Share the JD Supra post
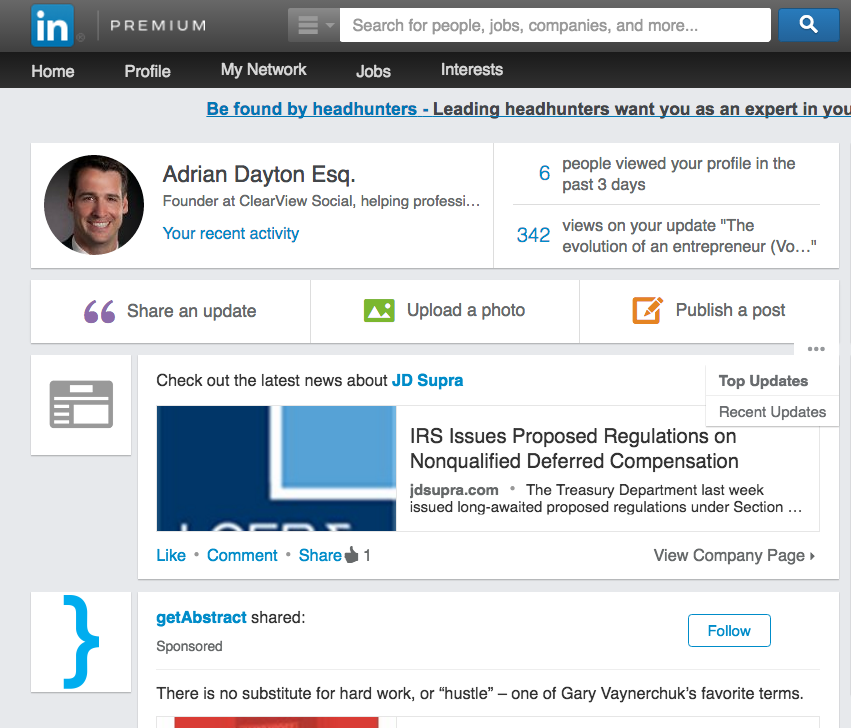 [x=320, y=555]
